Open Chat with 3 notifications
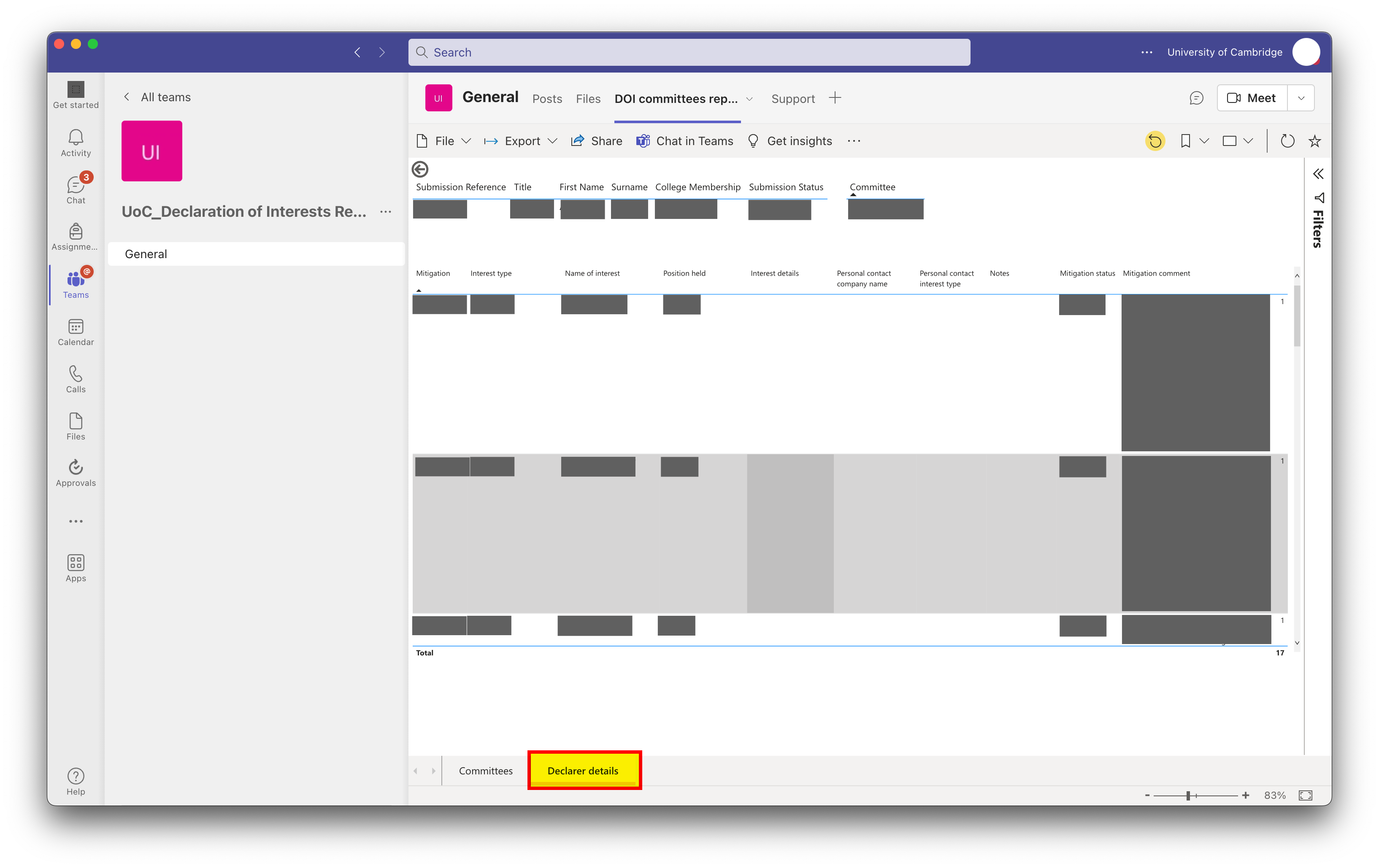Viewport: 1379px width, 868px height. 76,189
